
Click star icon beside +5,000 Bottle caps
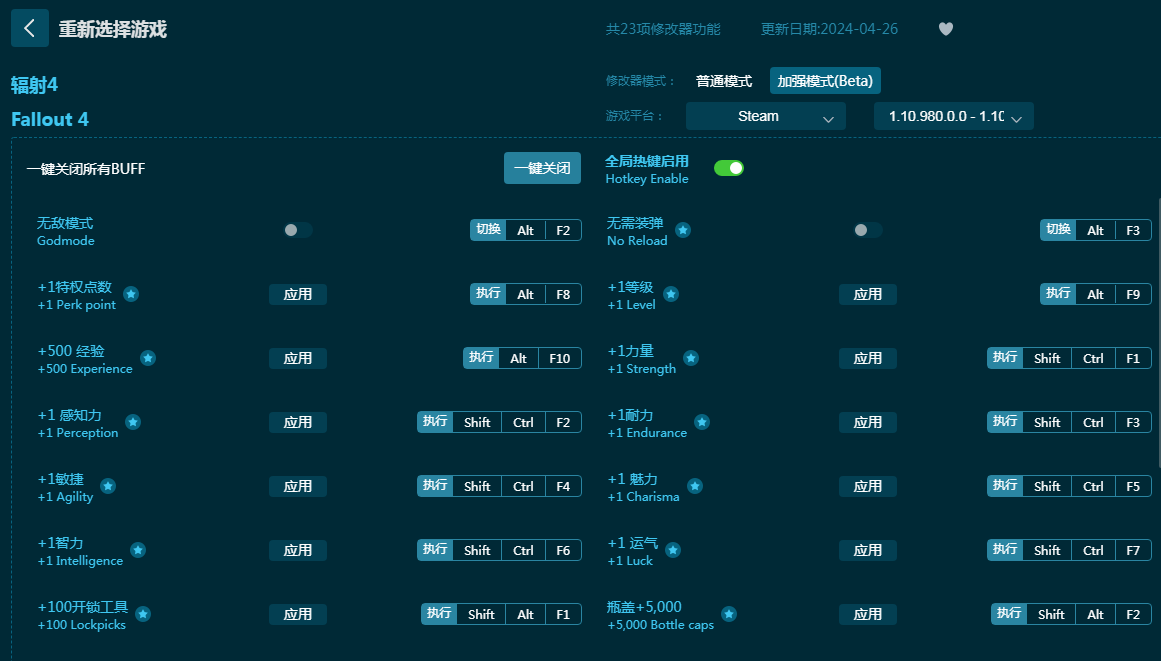(729, 614)
